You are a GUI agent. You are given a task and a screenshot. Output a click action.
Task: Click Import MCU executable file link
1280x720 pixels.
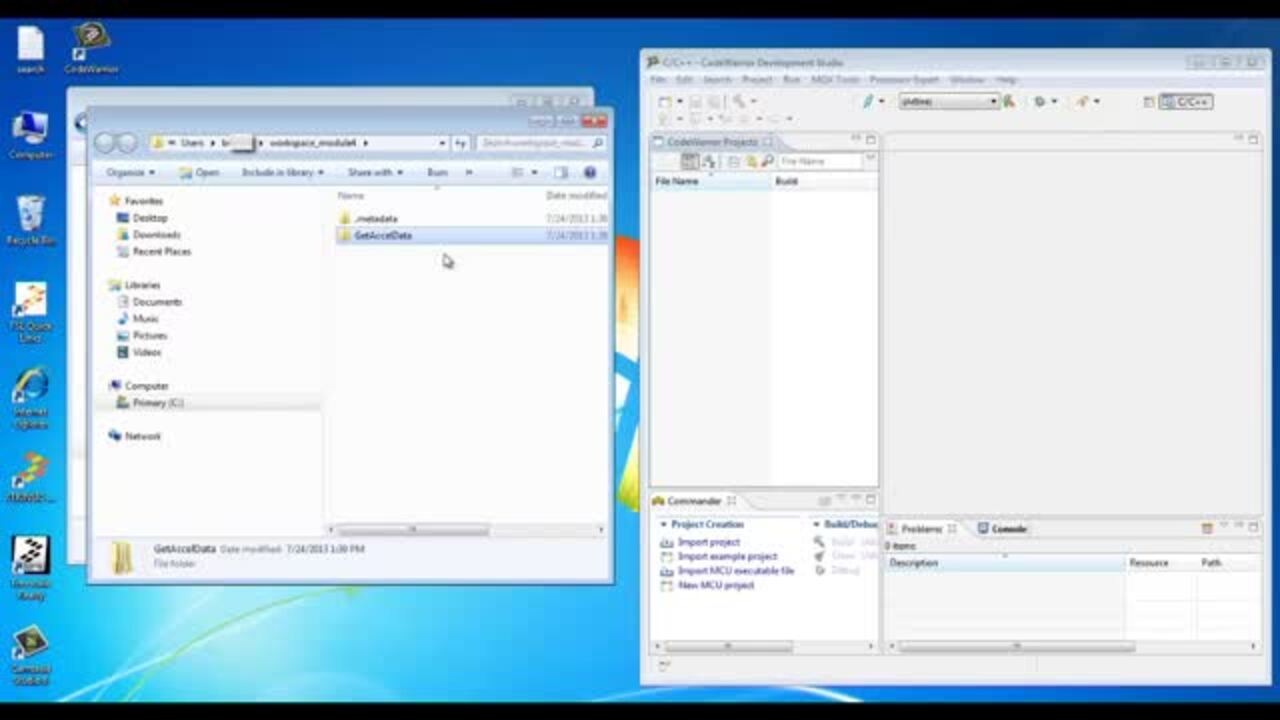735,571
